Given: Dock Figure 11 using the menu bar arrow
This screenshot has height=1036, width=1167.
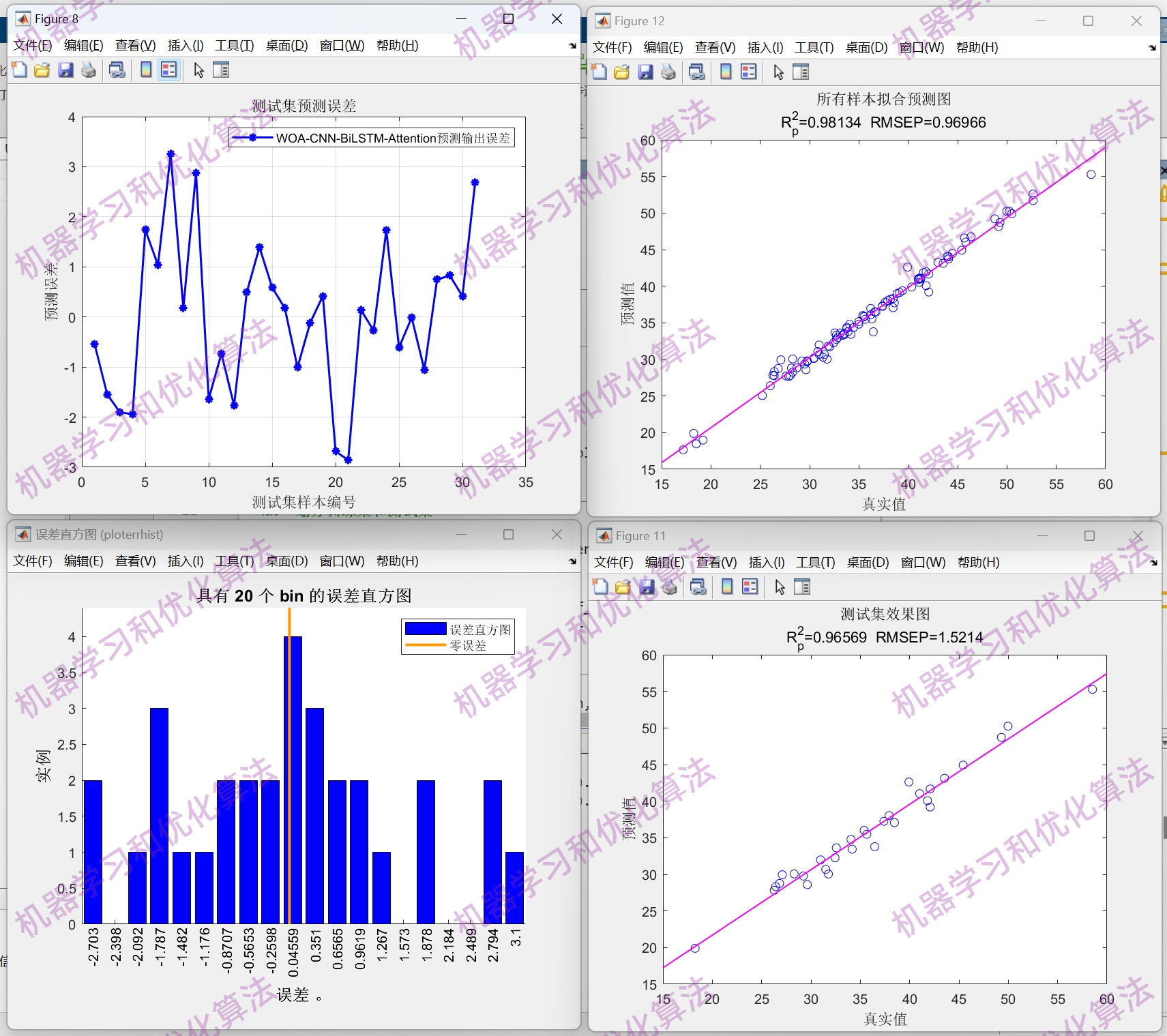Looking at the screenshot, I should [x=1153, y=563].
